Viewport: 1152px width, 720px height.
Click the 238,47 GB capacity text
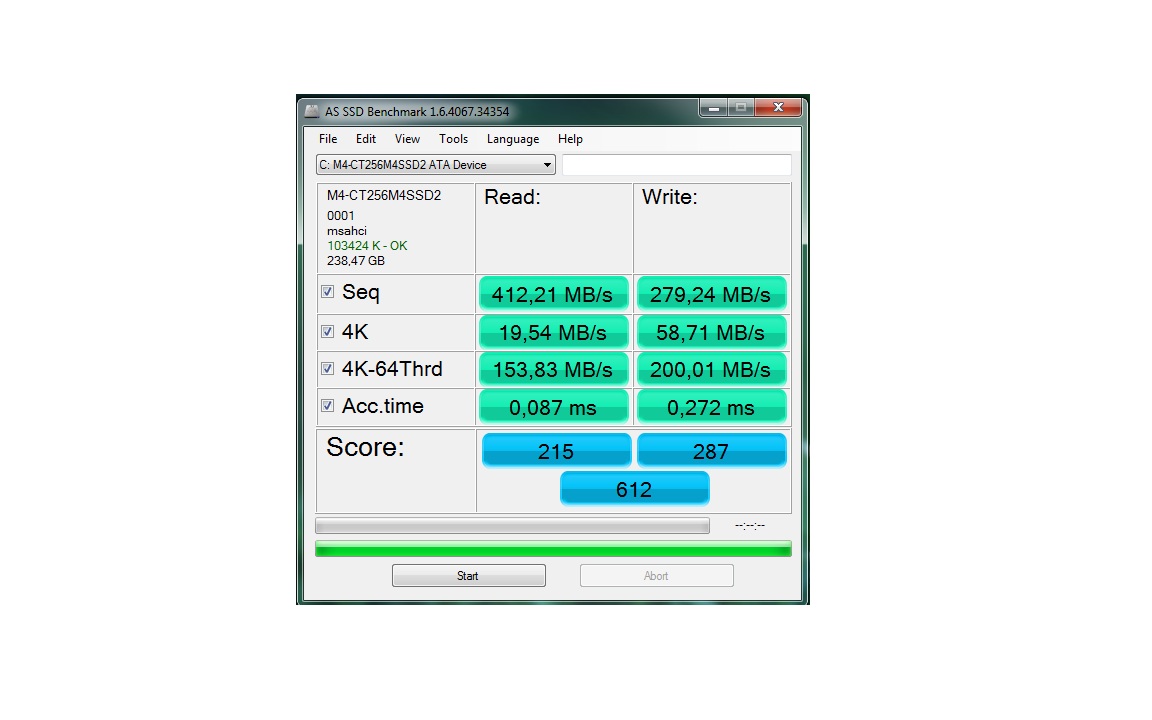(x=356, y=261)
